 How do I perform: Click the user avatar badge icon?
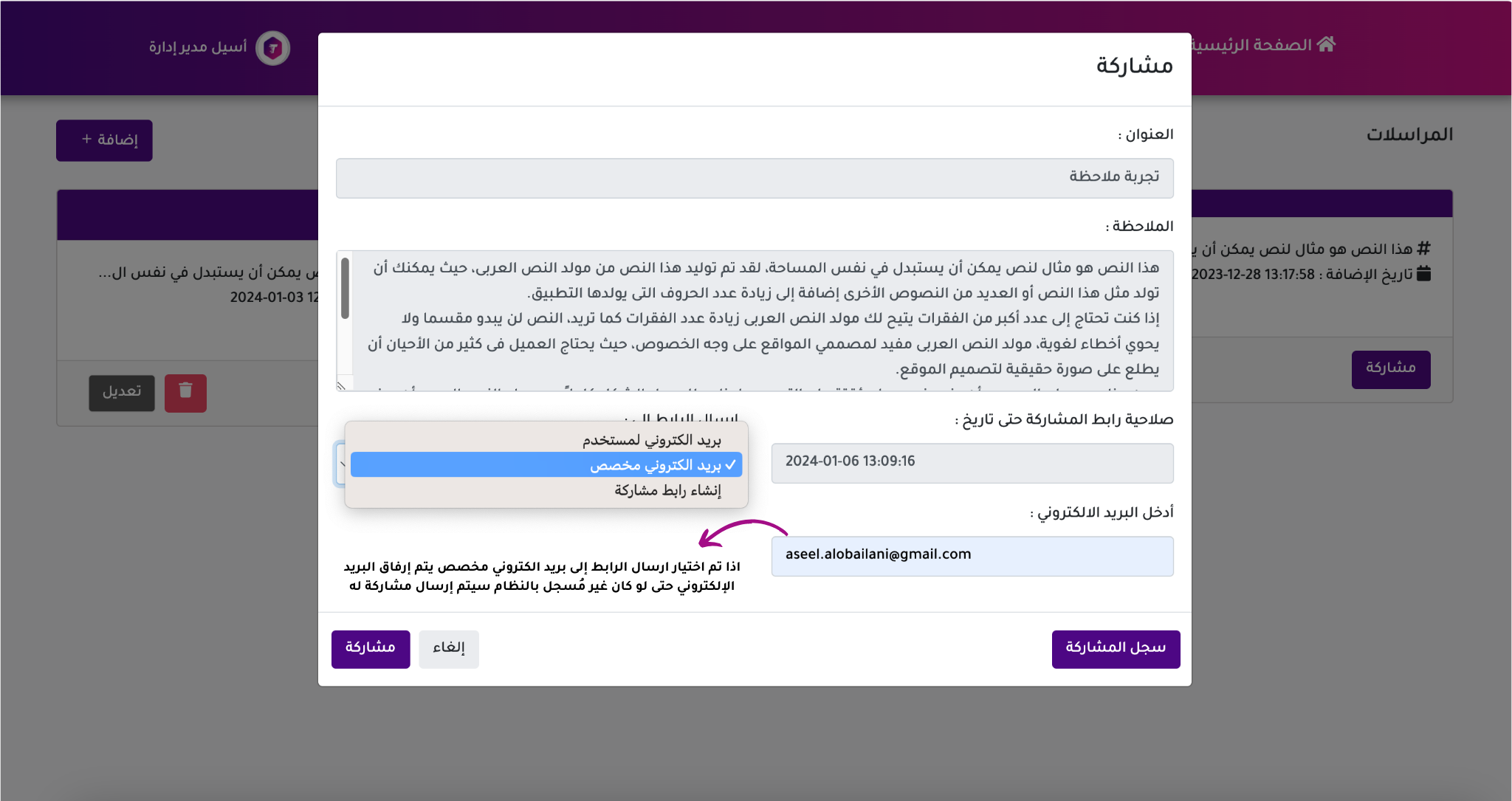coord(272,49)
